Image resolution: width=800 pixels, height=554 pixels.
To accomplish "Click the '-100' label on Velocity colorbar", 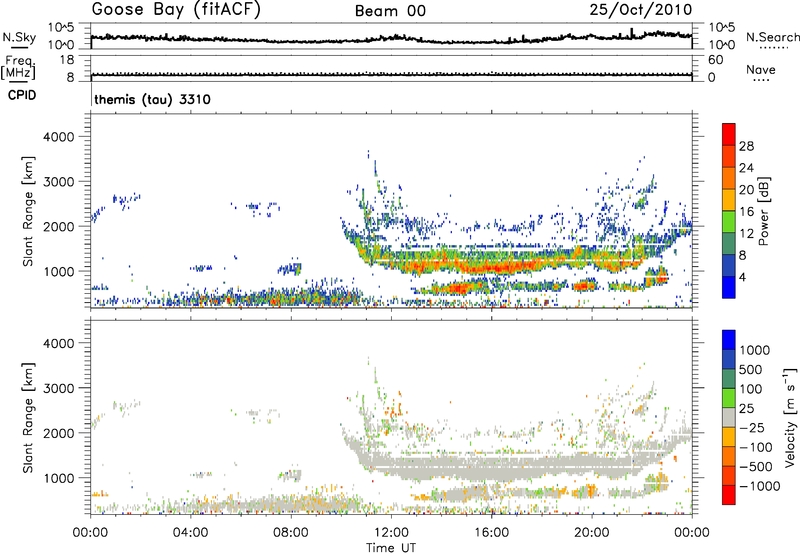I will click(756, 447).
